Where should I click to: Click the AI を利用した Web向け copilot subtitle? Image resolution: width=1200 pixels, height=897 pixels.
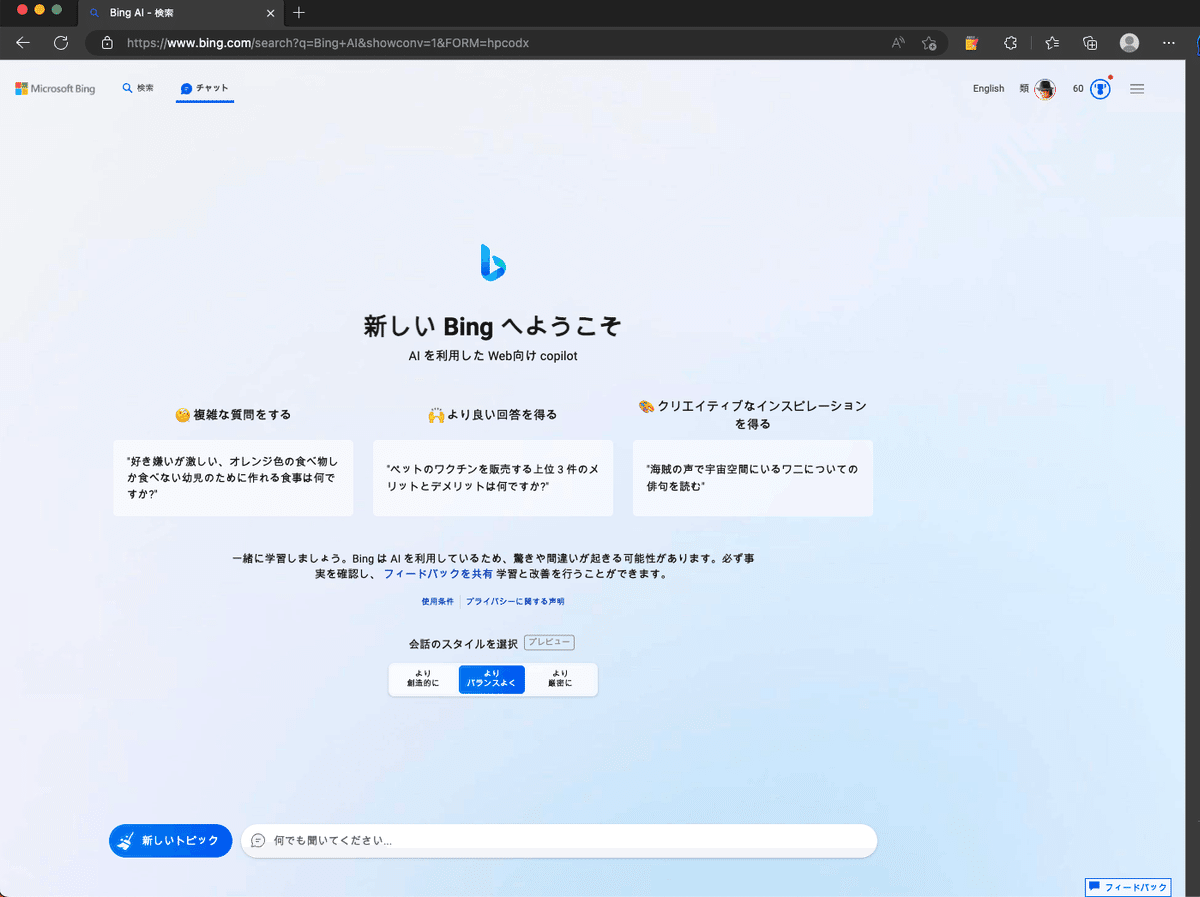493,356
